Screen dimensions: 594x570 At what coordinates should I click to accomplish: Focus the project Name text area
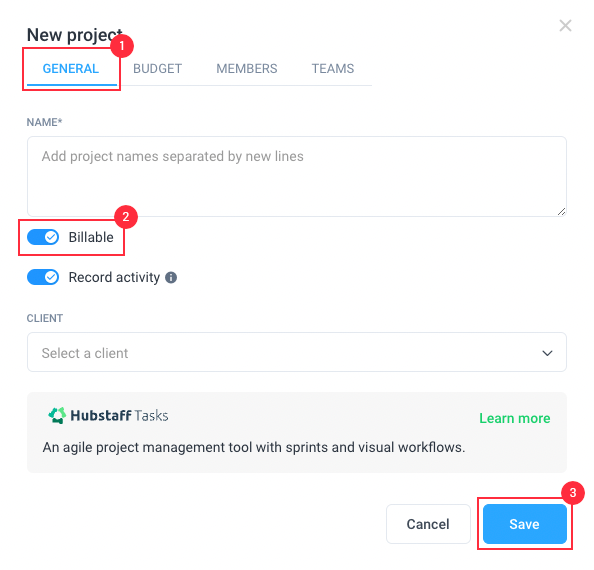tap(297, 177)
